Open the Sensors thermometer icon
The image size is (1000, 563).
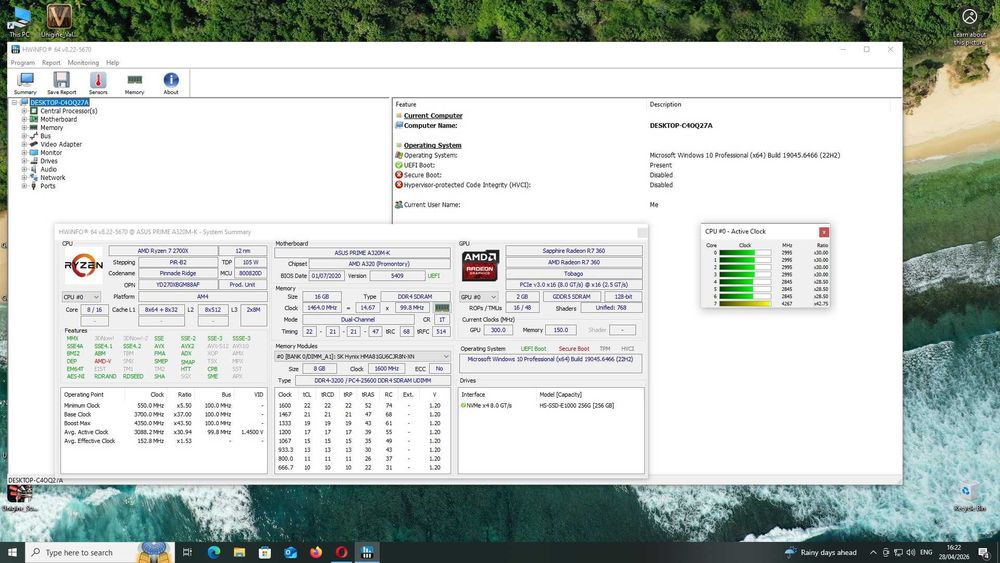click(98, 83)
